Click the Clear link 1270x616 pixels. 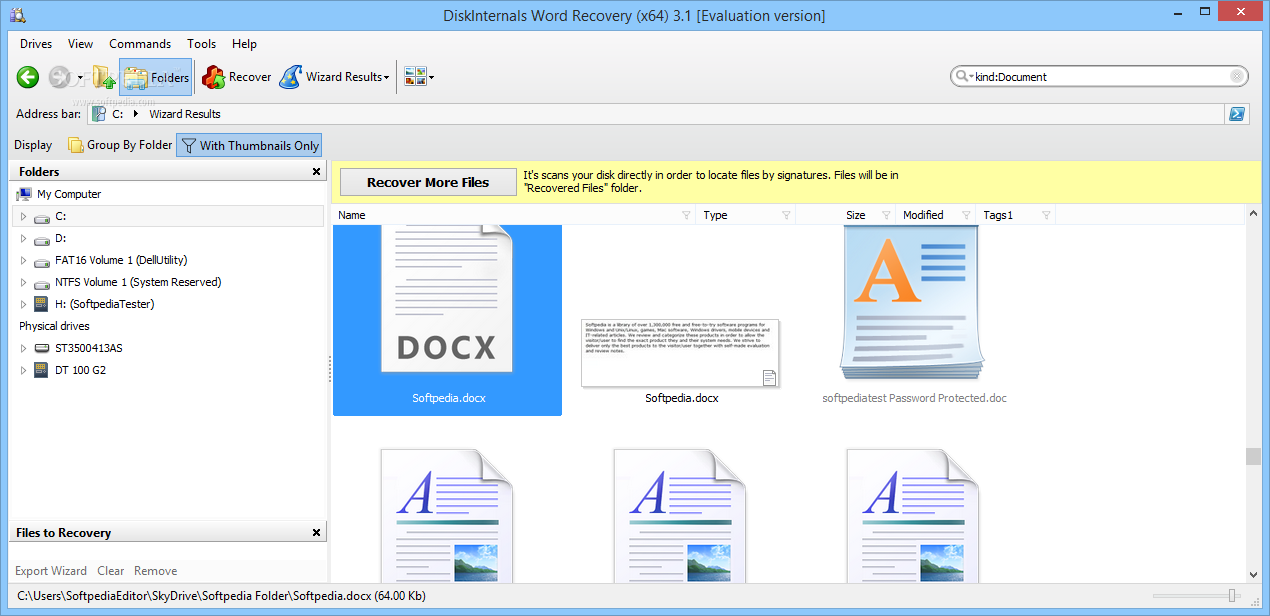(x=111, y=571)
